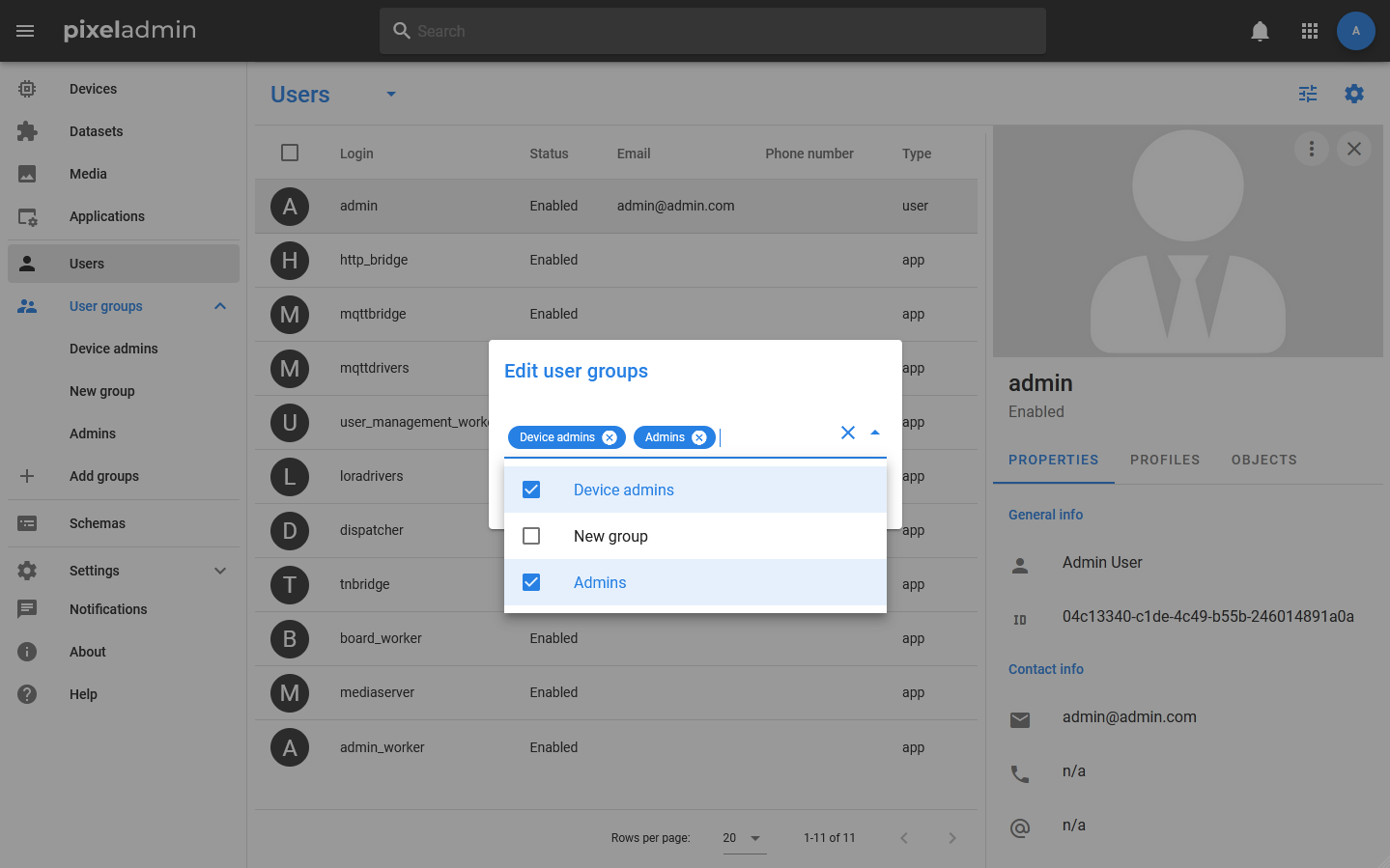Switch to the PROFILES tab

point(1165,460)
